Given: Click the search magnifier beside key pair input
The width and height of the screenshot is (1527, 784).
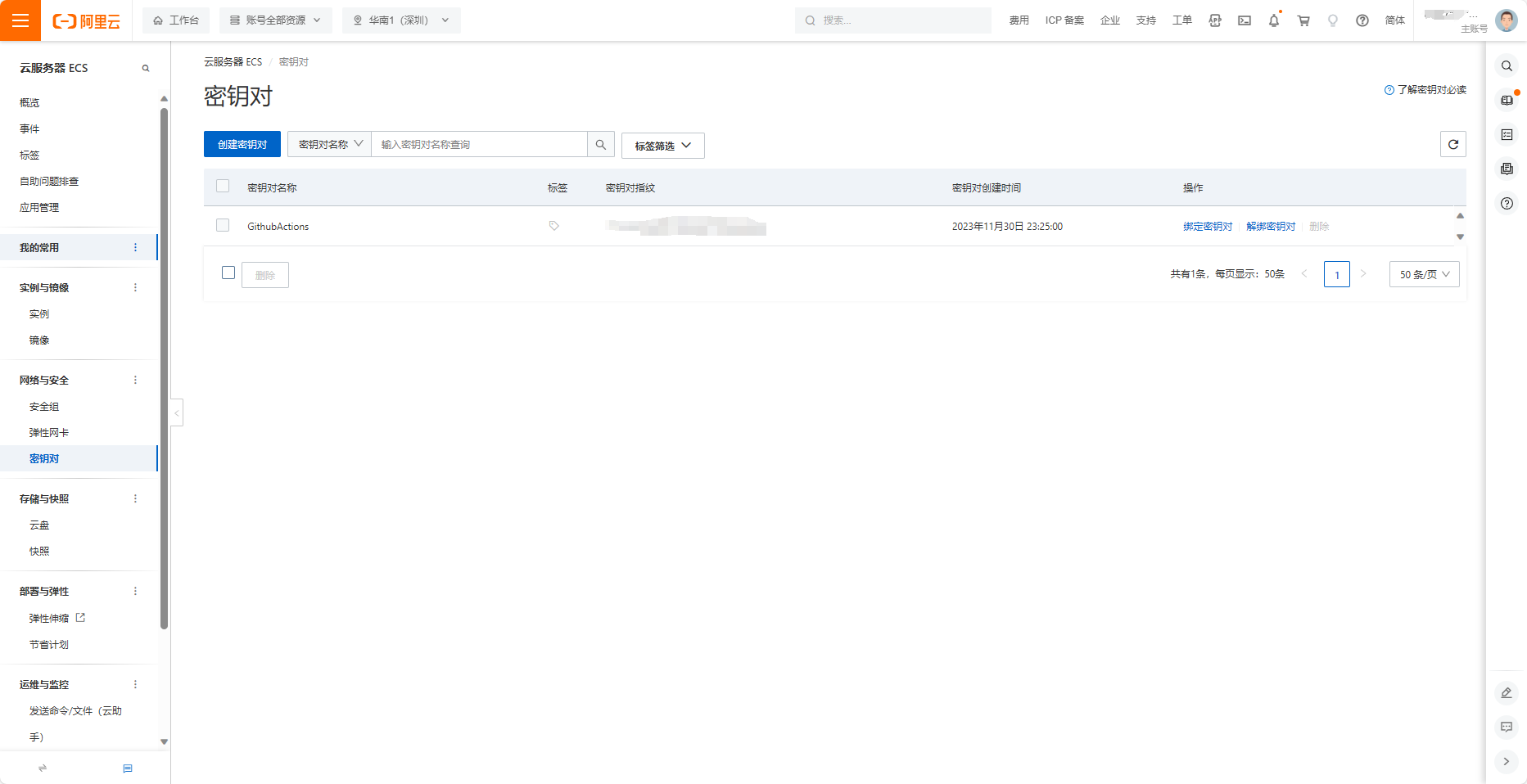Looking at the screenshot, I should point(600,144).
